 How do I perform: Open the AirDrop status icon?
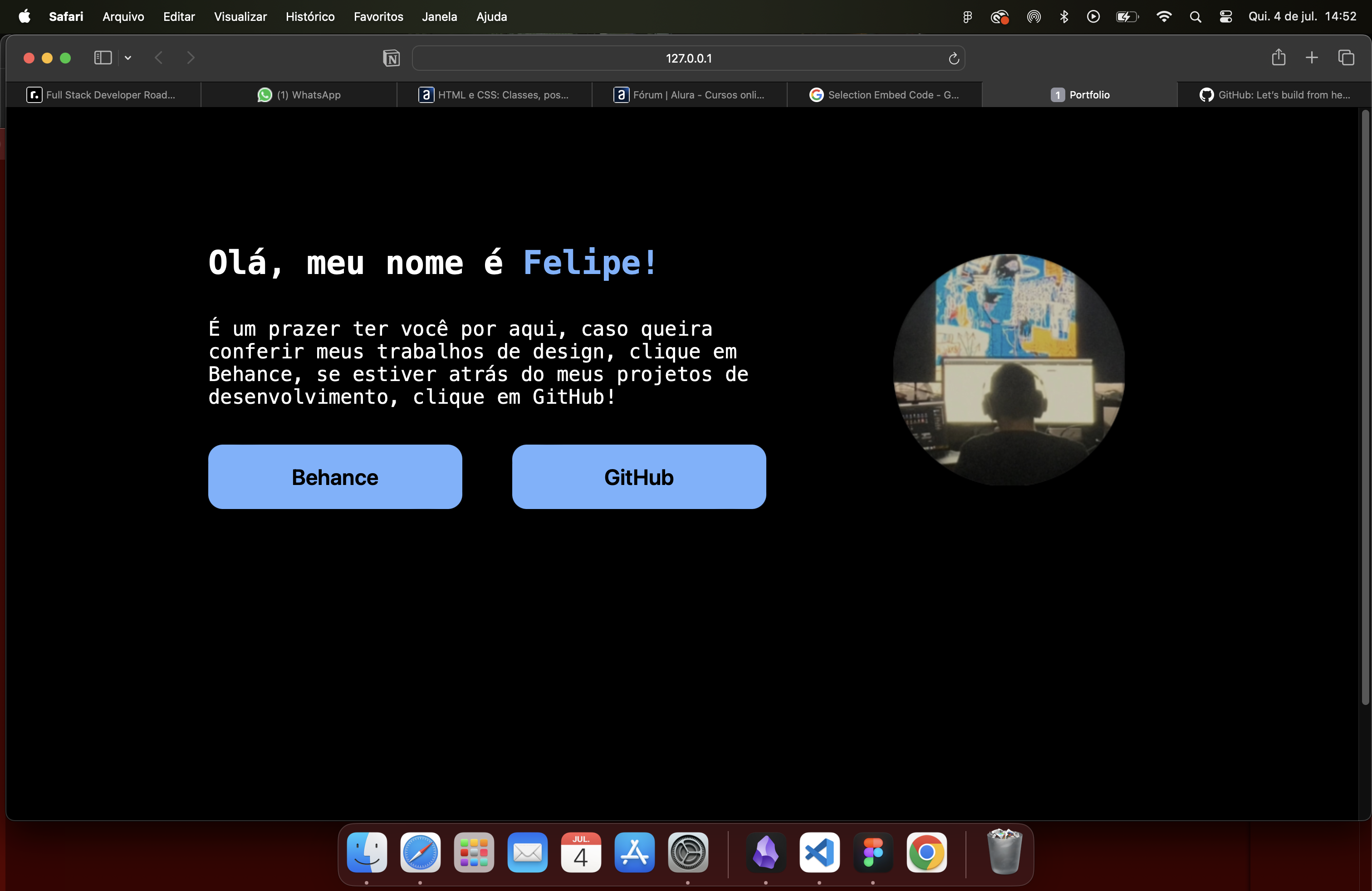coord(1034,17)
